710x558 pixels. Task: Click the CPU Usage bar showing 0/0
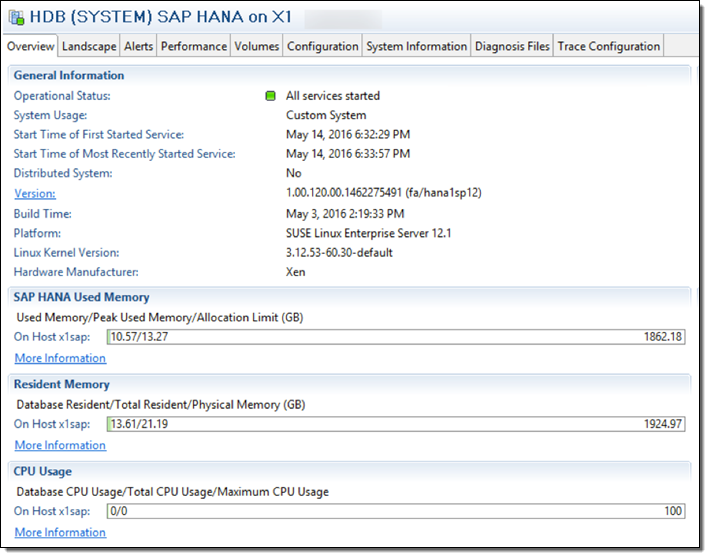(395, 511)
